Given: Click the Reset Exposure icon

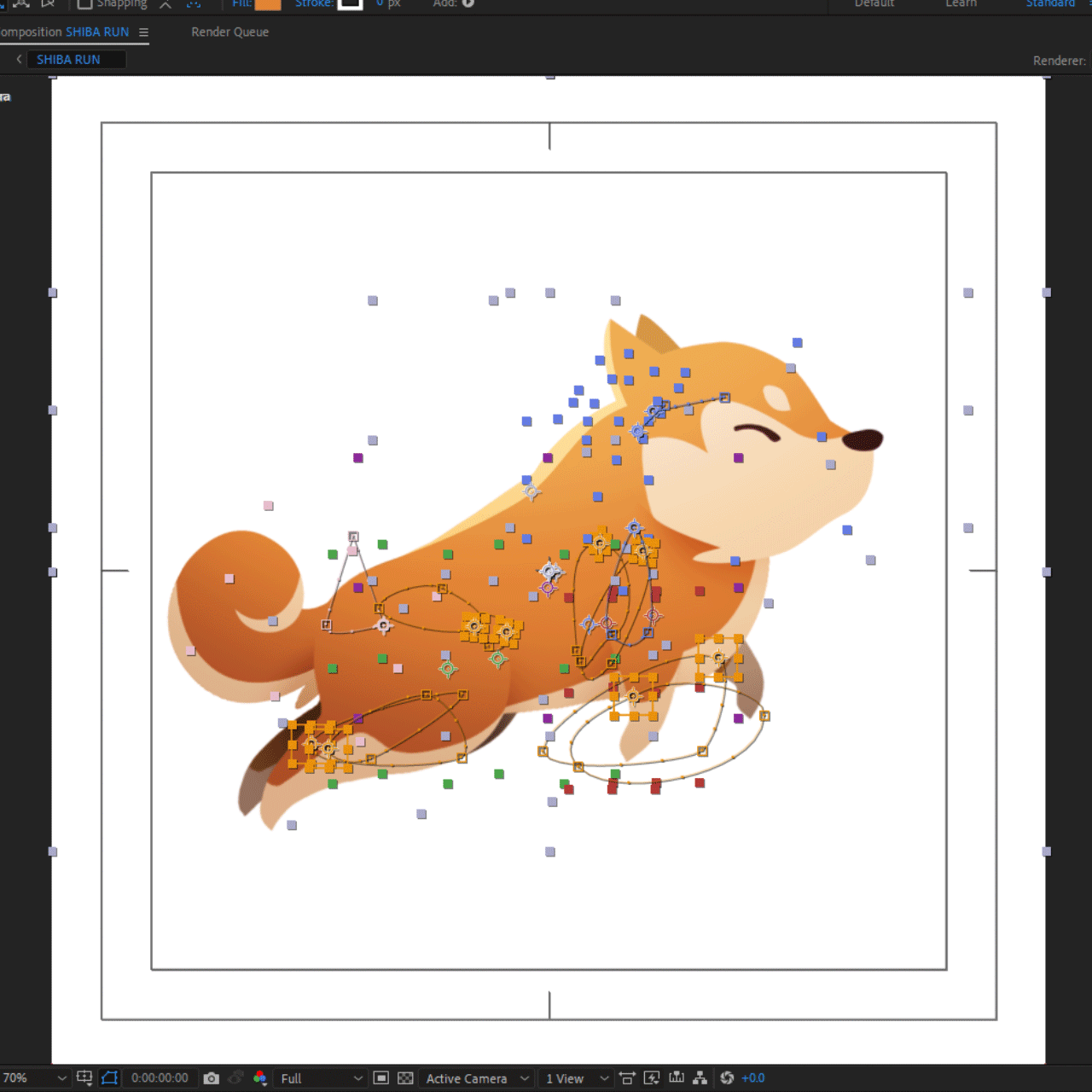Looking at the screenshot, I should pyautogui.click(x=727, y=1078).
